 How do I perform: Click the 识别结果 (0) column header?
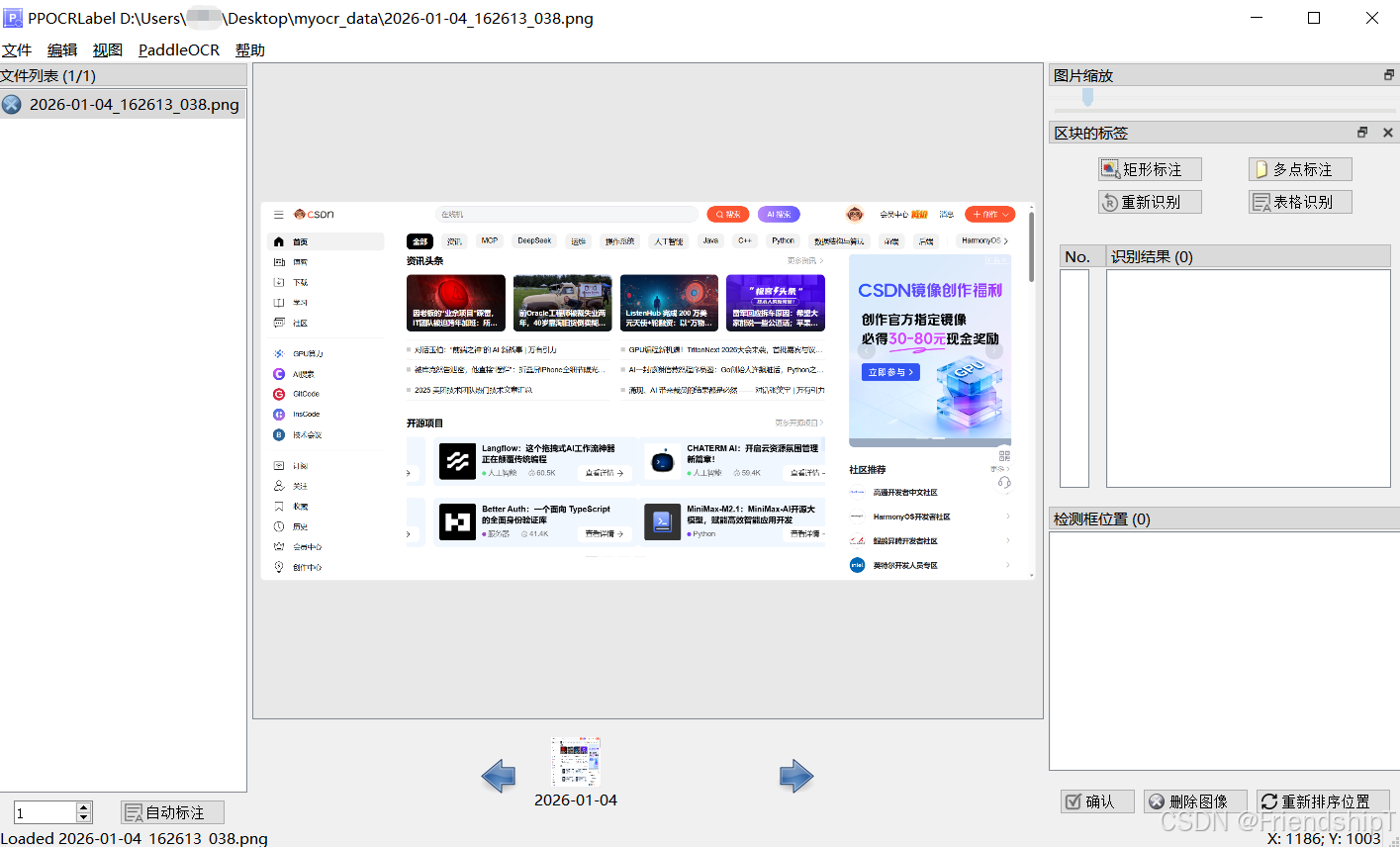[1248, 256]
